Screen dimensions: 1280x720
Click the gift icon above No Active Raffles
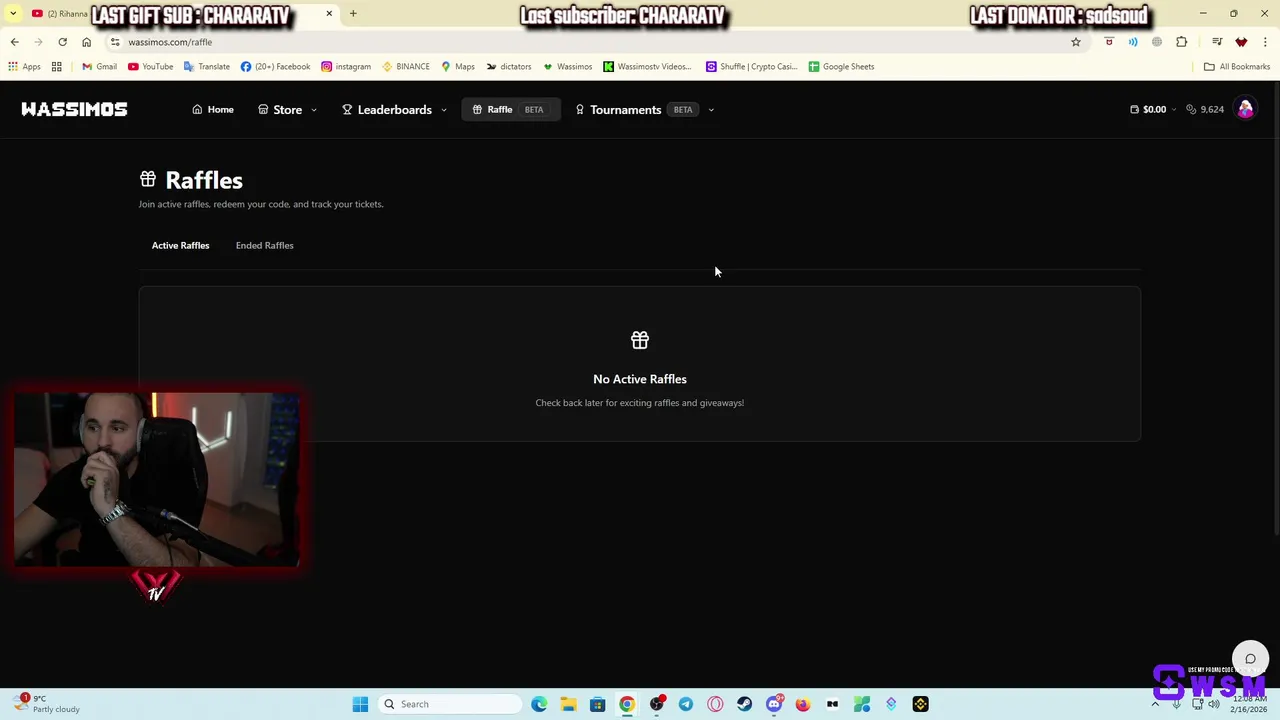(640, 340)
